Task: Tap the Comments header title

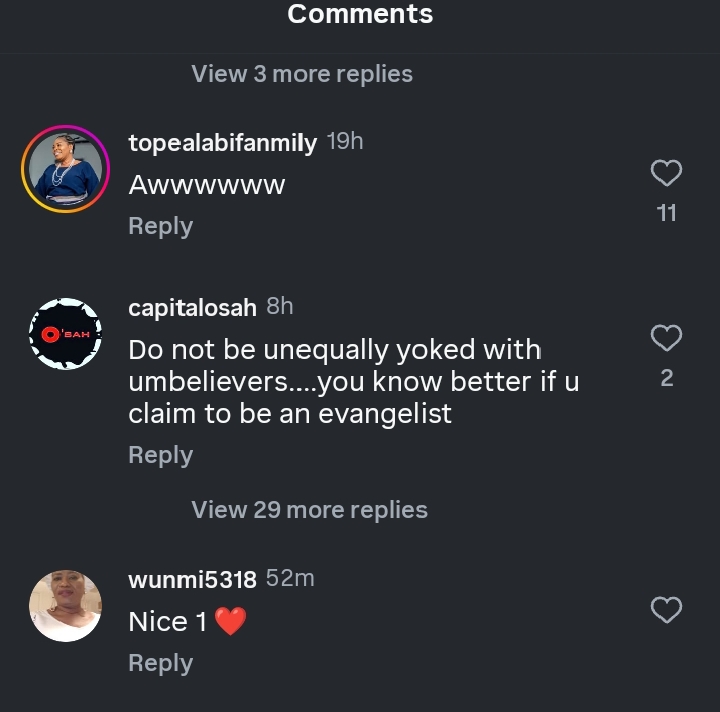Action: [360, 14]
